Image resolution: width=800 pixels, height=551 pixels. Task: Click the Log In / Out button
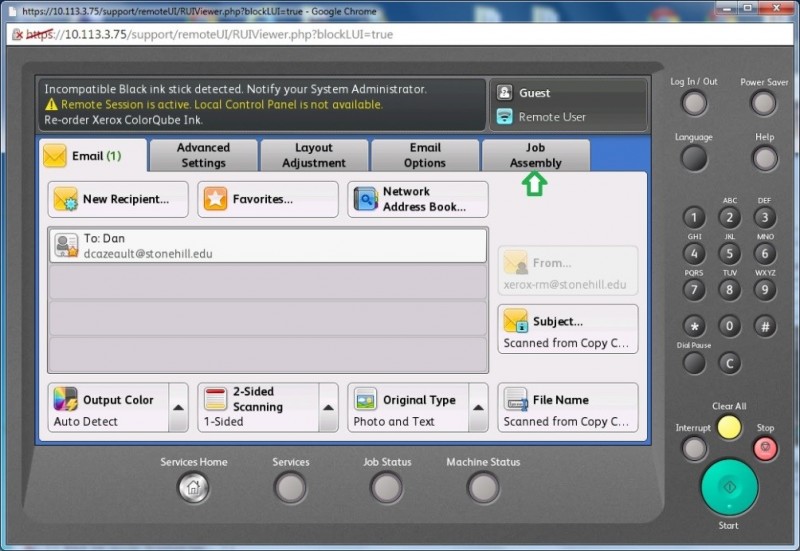(694, 103)
